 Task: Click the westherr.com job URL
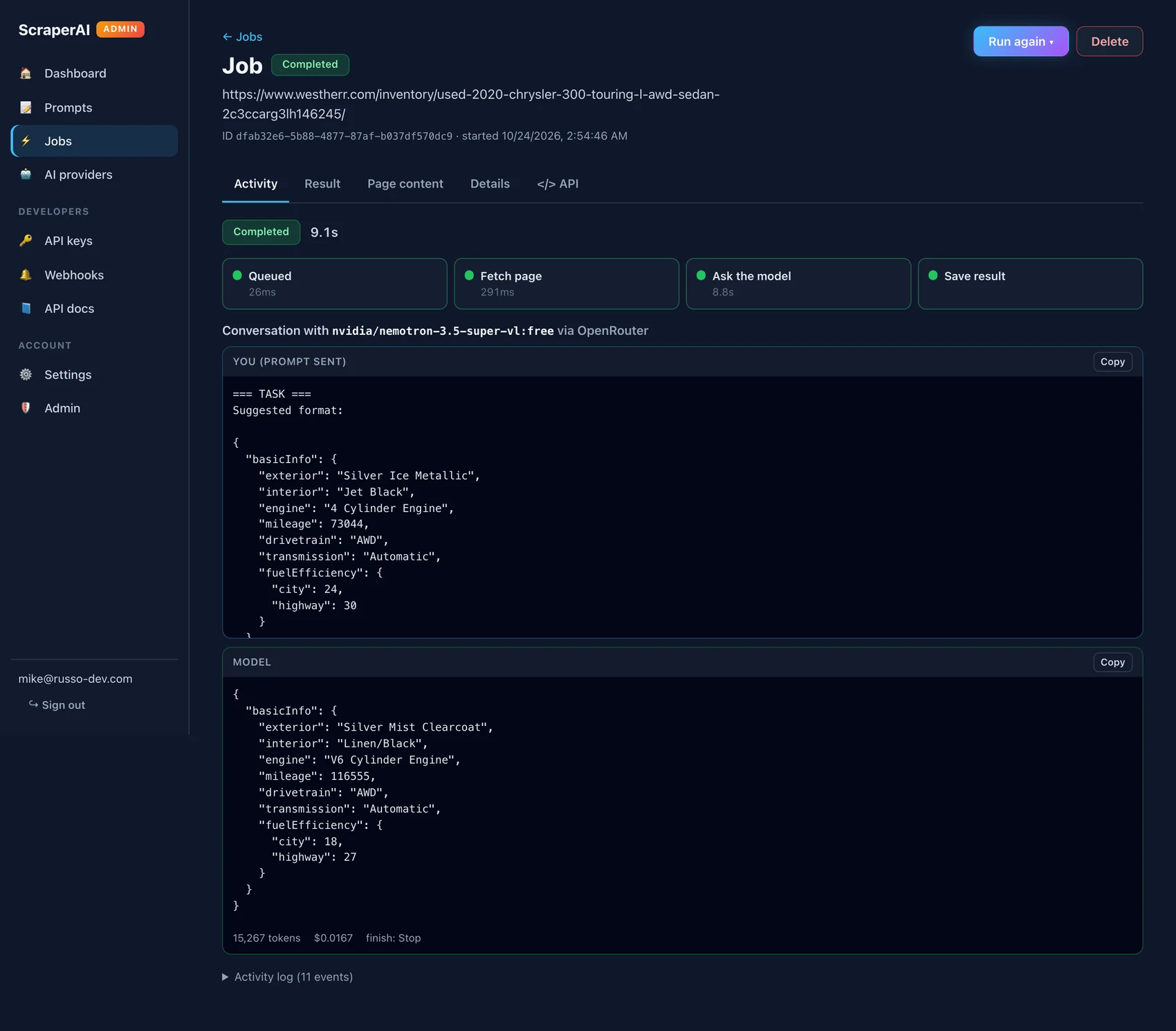470,104
